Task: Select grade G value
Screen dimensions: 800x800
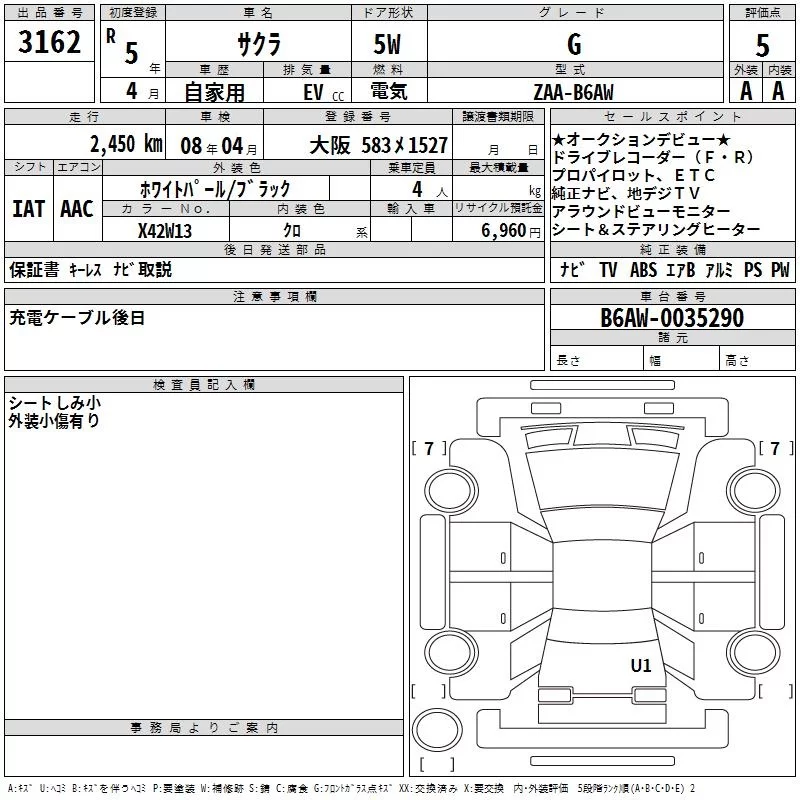Action: [574, 44]
